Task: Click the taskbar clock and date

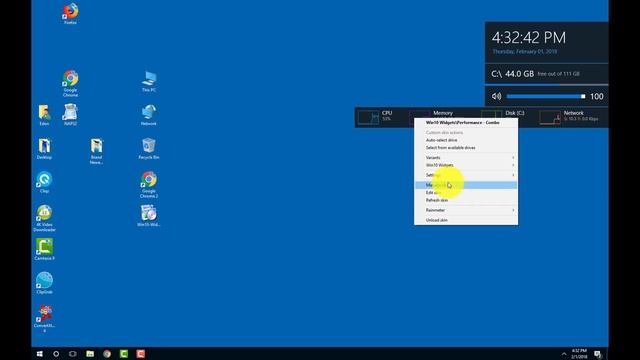Action: click(579, 353)
